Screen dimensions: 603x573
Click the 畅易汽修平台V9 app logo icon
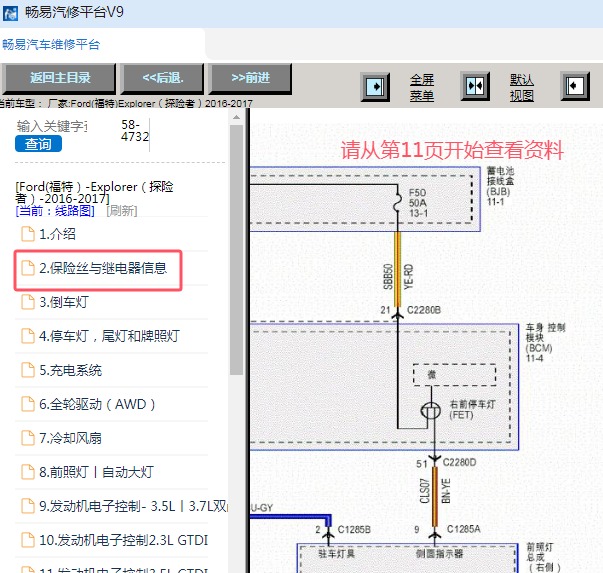[10, 14]
